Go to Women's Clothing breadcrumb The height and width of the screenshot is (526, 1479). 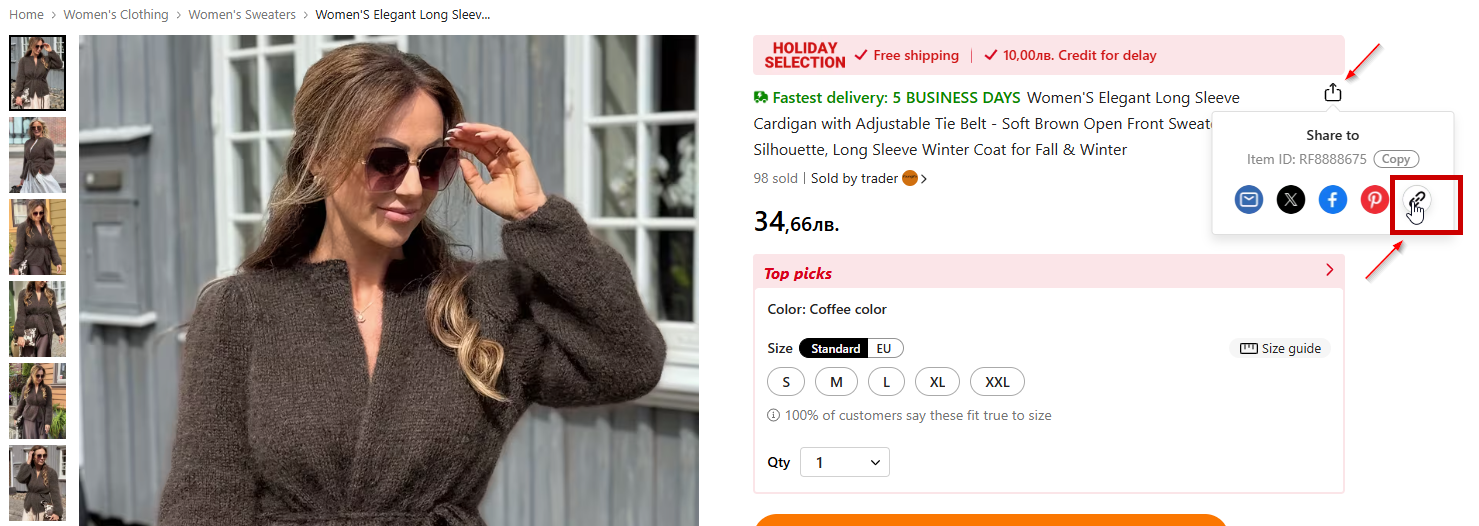[116, 15]
